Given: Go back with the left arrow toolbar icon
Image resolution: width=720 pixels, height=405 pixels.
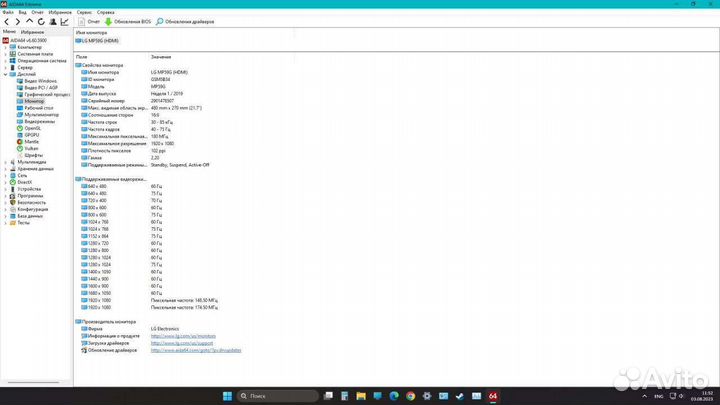Looking at the screenshot, I should pos(6,22).
